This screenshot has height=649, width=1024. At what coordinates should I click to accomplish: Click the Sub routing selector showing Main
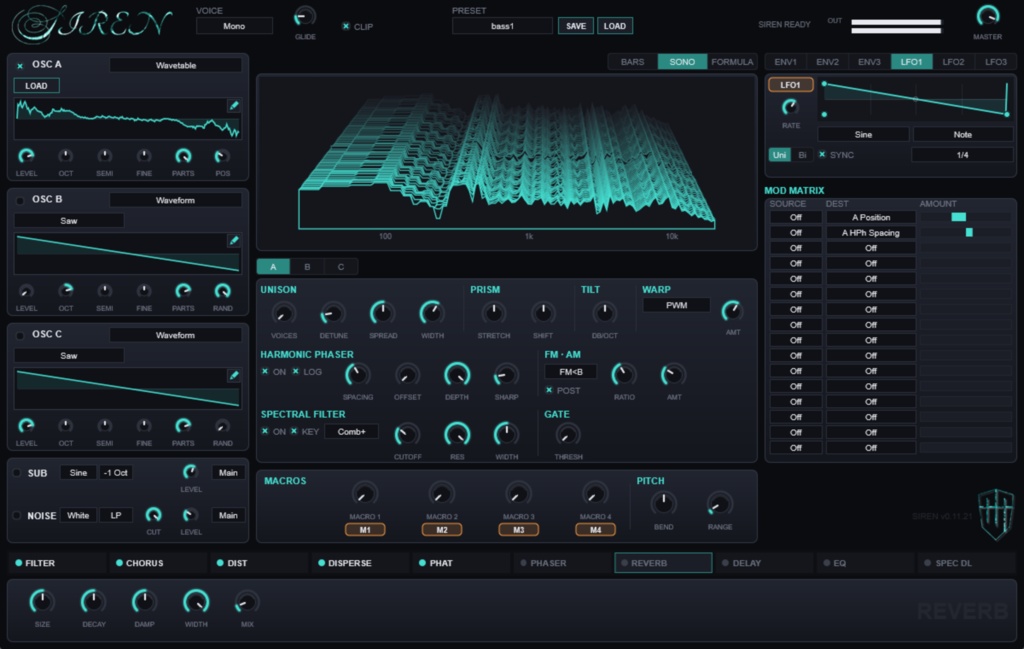pyautogui.click(x=228, y=473)
